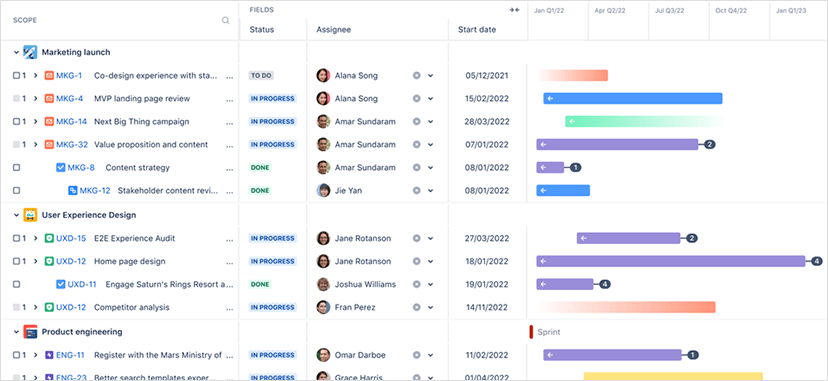Collapse fields using the double-arrow icon
Screen dimensions: 828x381
(514, 10)
